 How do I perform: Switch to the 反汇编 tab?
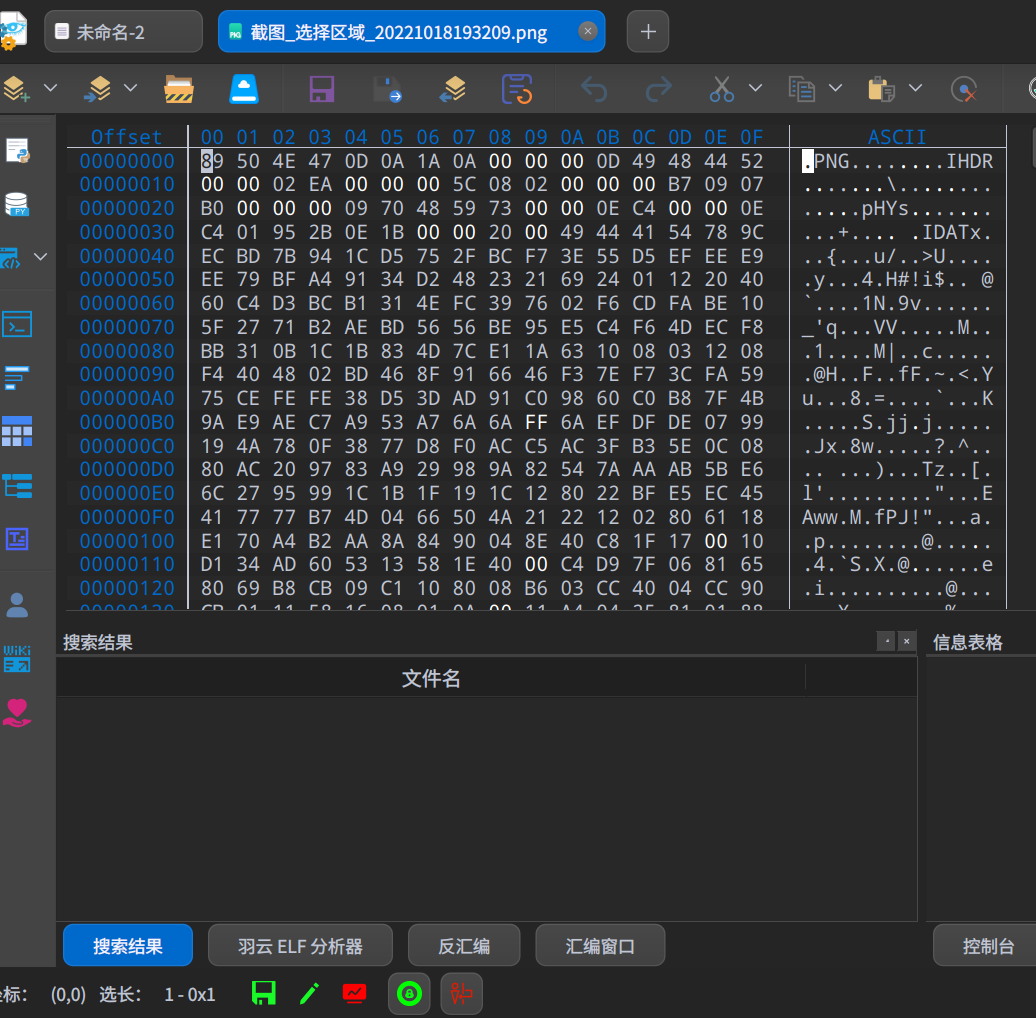click(x=464, y=946)
